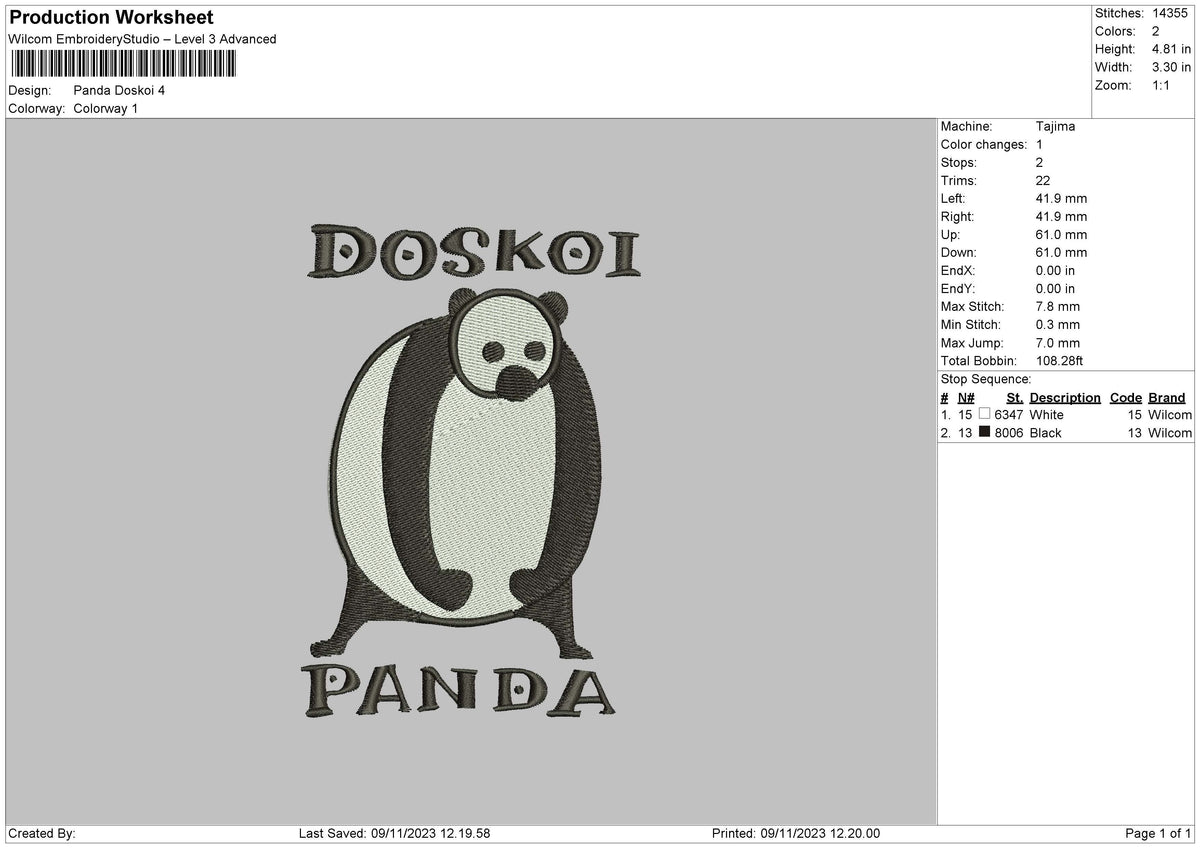
Task: Click the Black thread color swatch
Action: click(x=985, y=432)
